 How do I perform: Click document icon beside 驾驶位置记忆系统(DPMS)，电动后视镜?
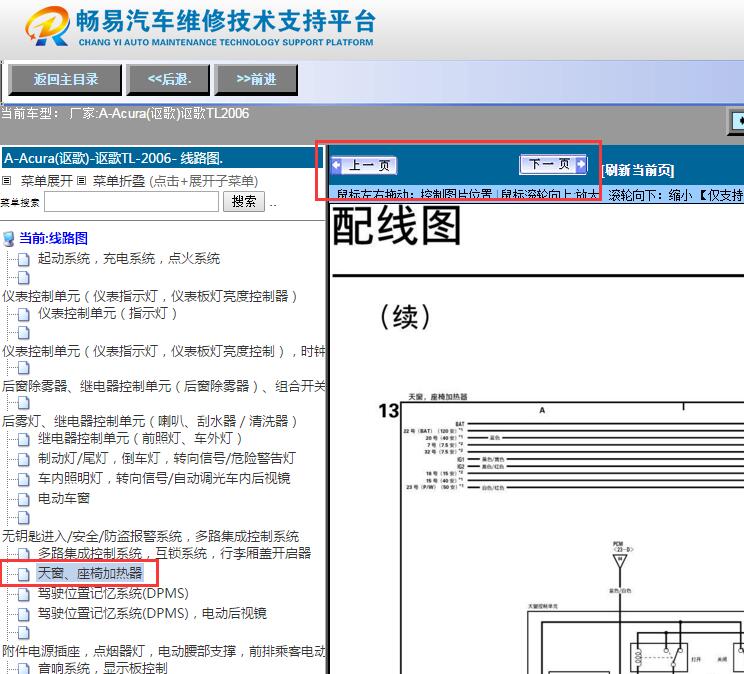point(23,614)
